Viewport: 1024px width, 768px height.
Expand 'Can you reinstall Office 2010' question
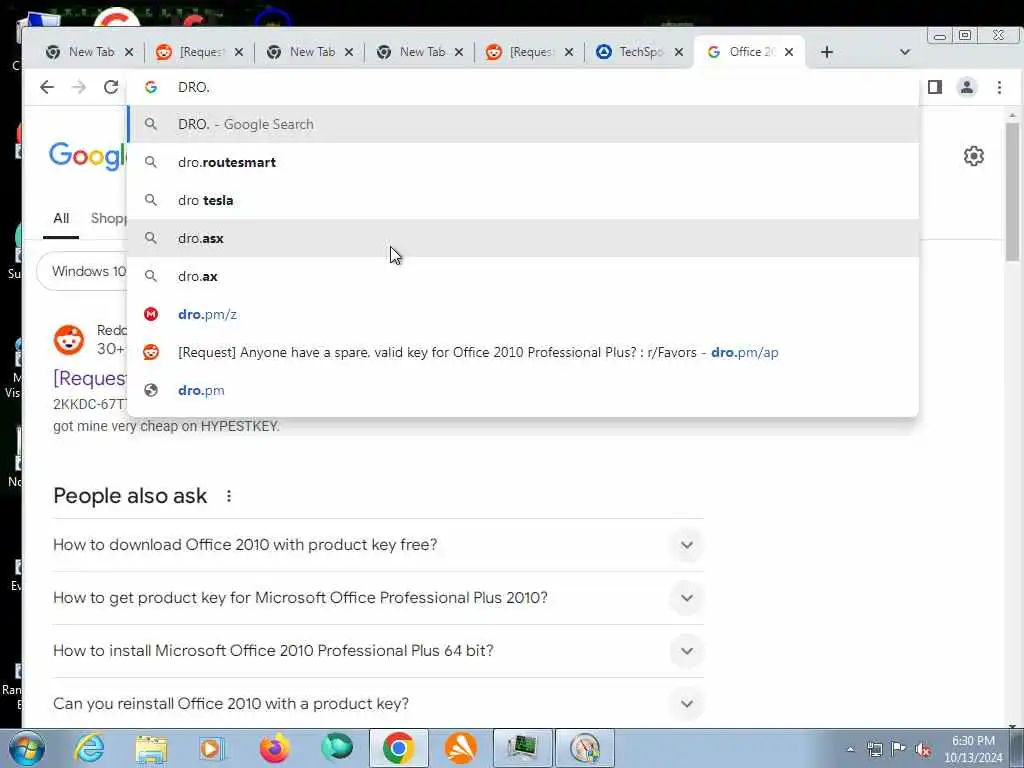pos(378,703)
